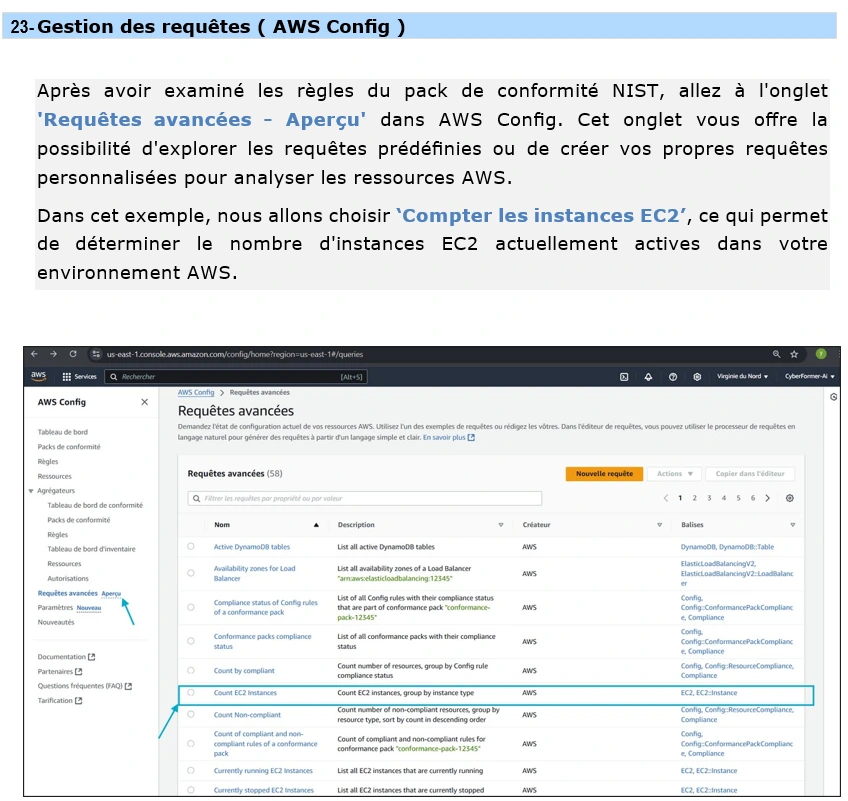Open table preferences gear icon
The height and width of the screenshot is (801, 848).
click(790, 498)
